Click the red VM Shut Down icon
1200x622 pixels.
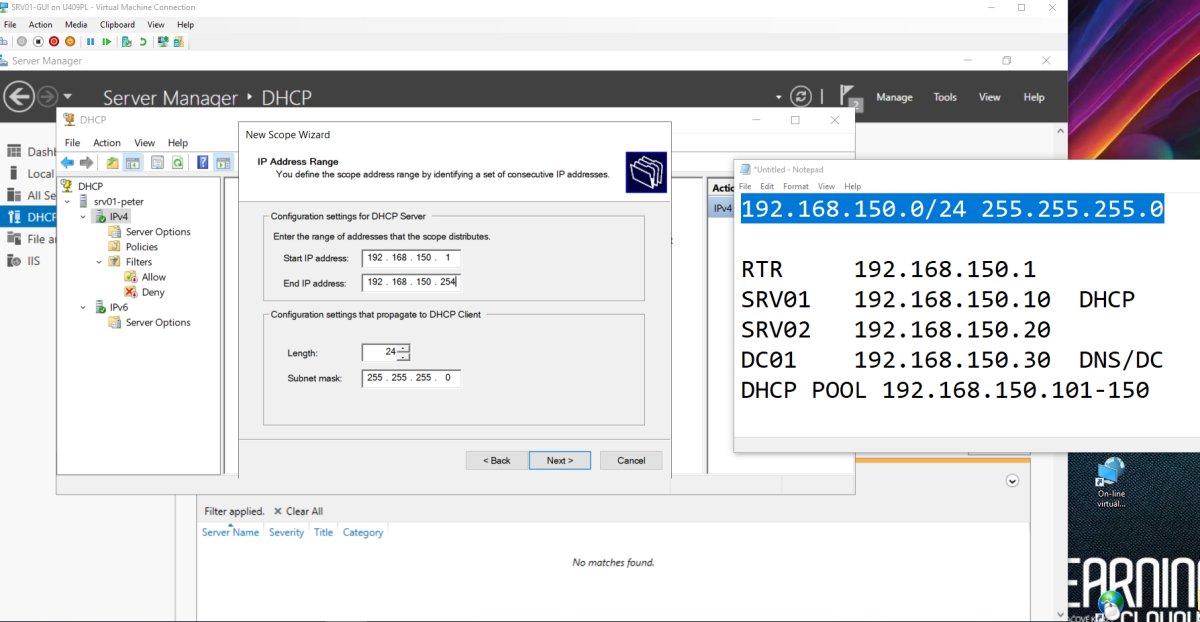click(x=54, y=42)
